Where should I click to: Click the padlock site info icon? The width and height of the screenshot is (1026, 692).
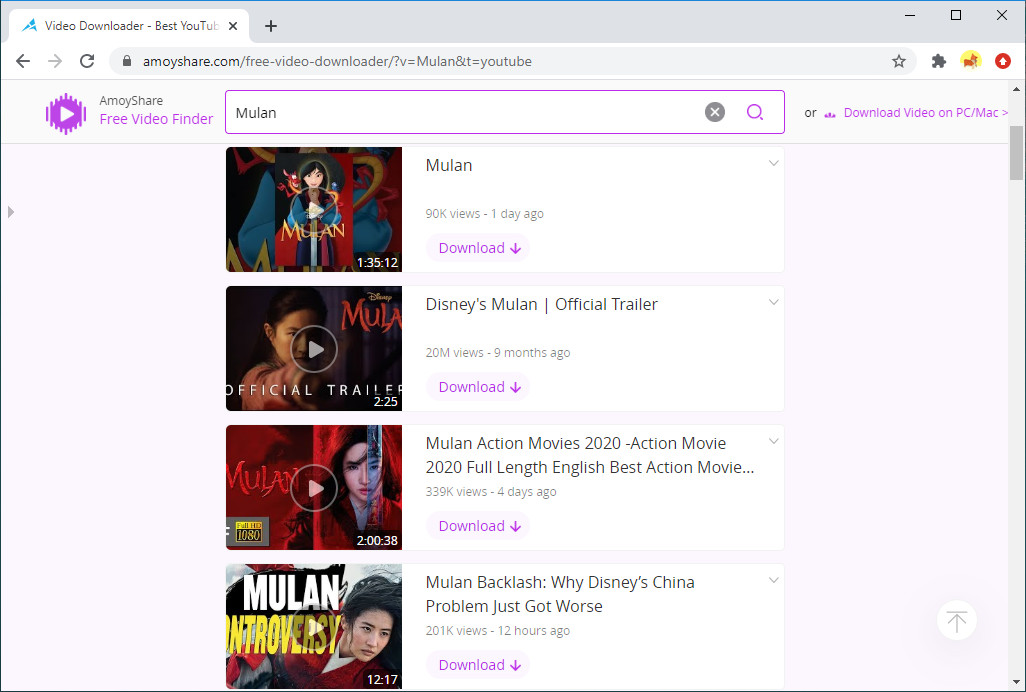click(128, 61)
